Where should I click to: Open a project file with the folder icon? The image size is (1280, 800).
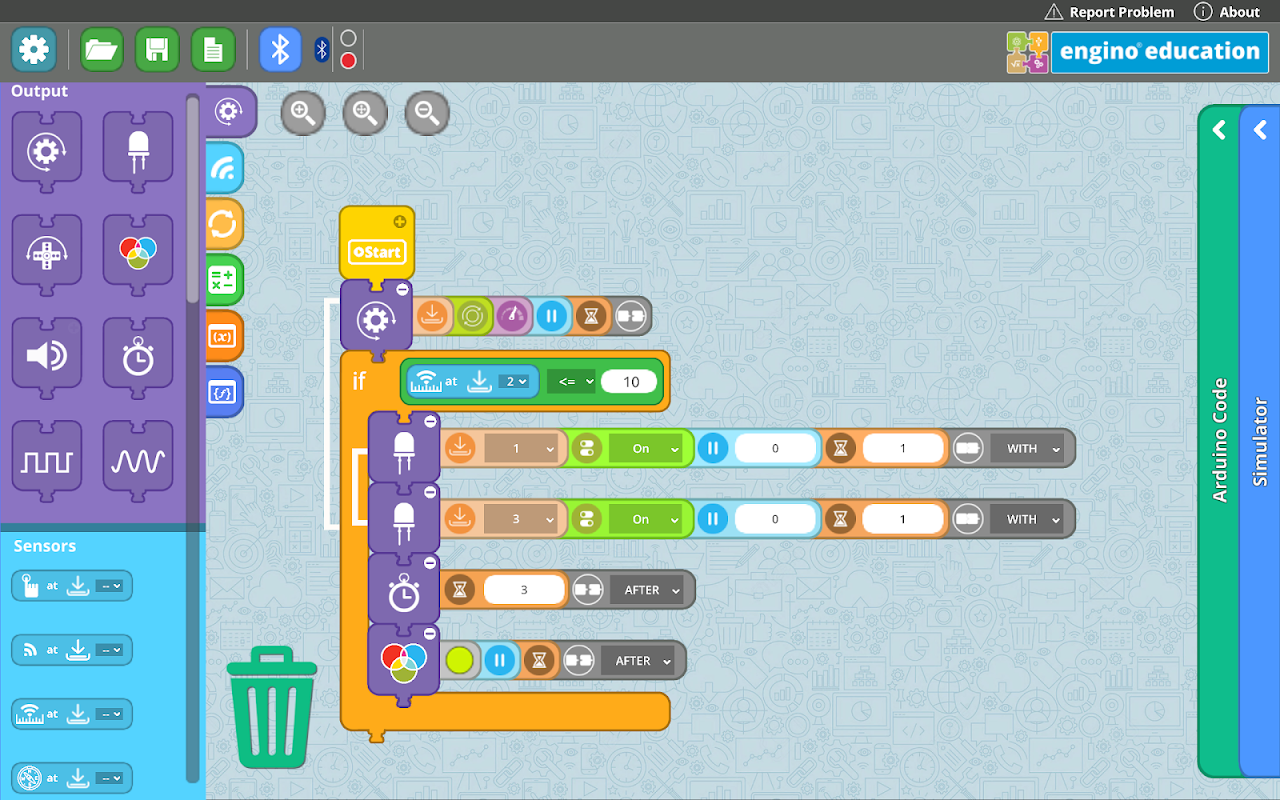click(101, 49)
